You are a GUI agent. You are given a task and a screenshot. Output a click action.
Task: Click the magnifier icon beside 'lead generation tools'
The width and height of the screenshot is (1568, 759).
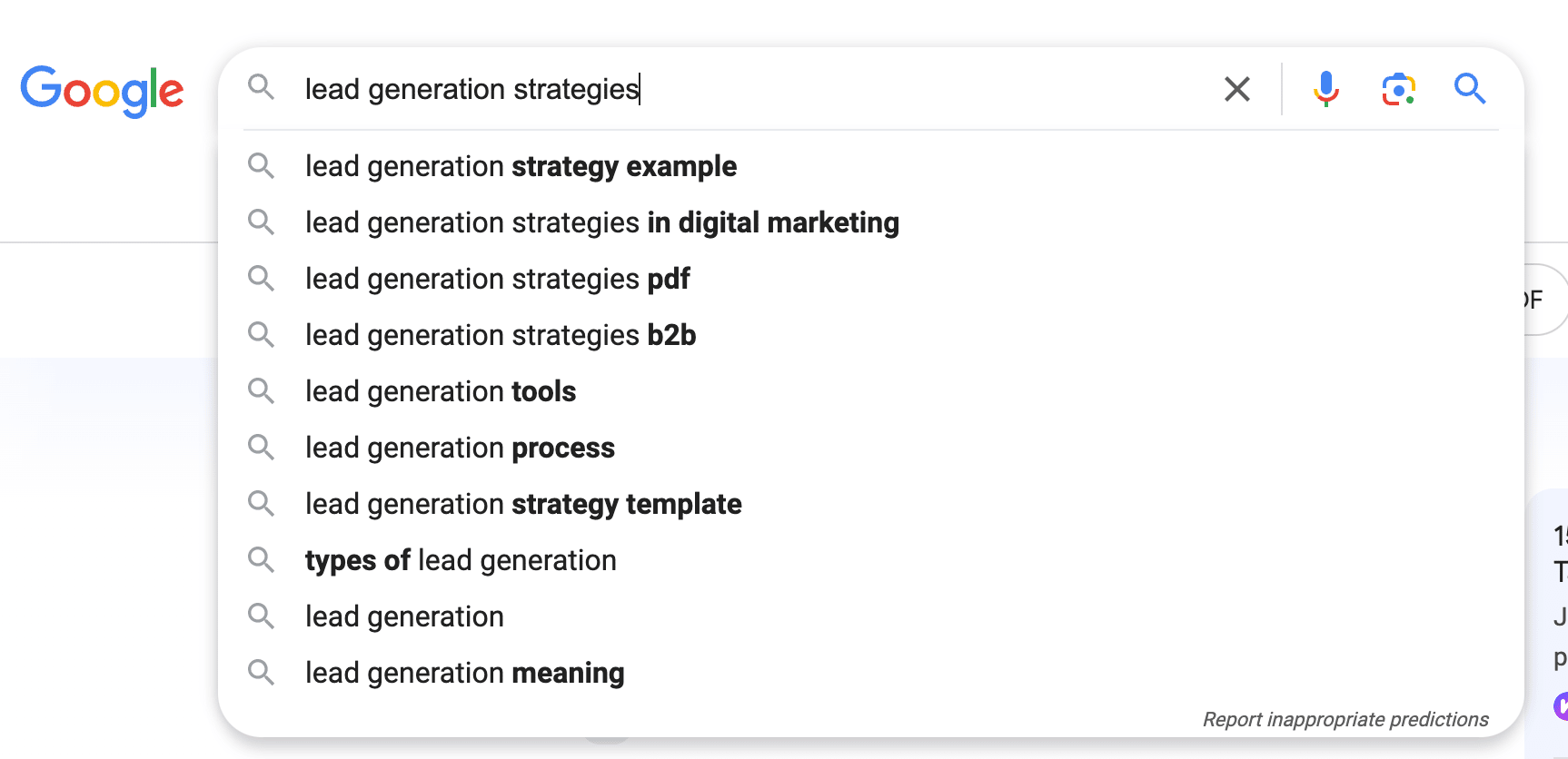[262, 391]
